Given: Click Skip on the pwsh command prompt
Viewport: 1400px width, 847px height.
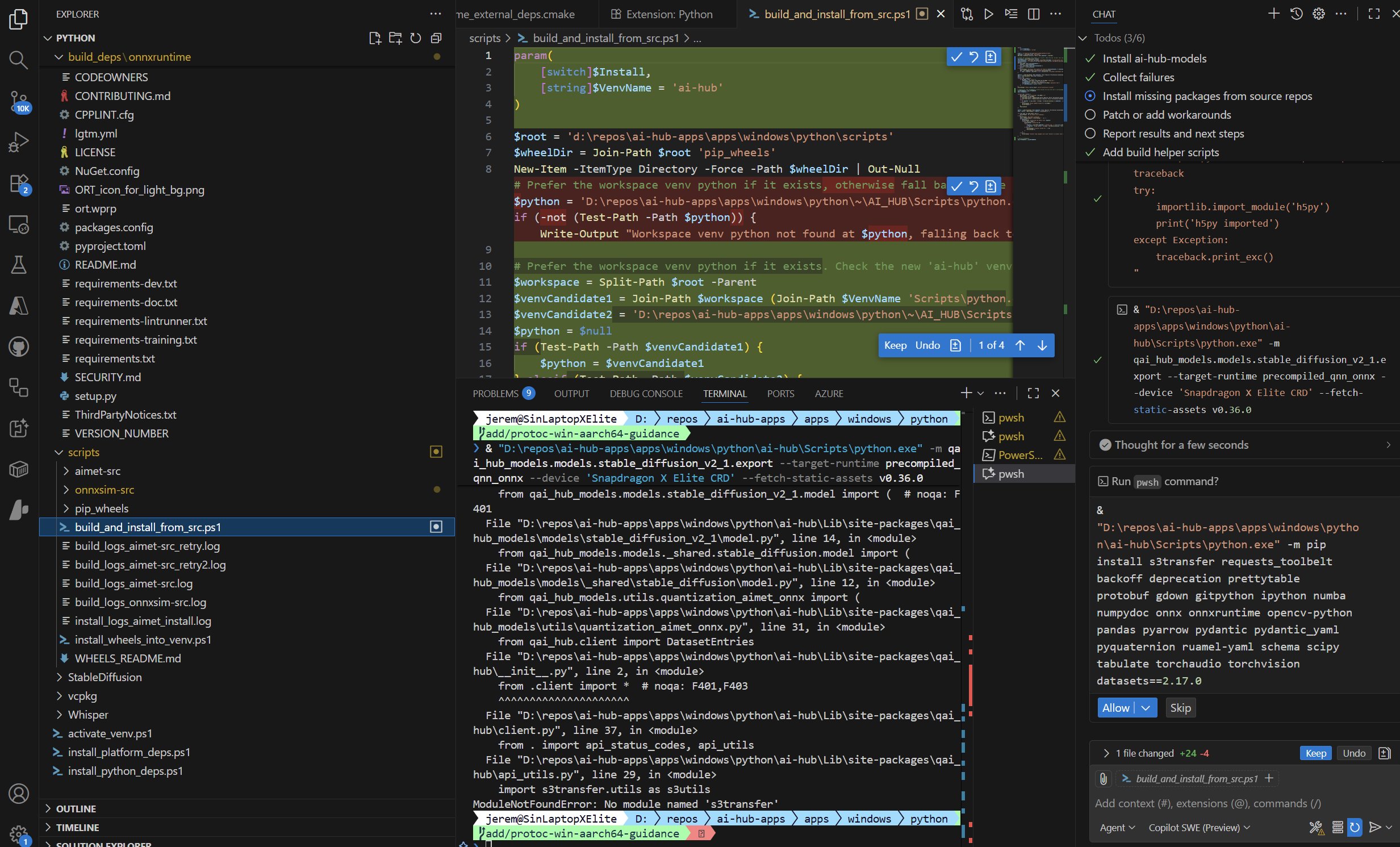Looking at the screenshot, I should 1180,708.
